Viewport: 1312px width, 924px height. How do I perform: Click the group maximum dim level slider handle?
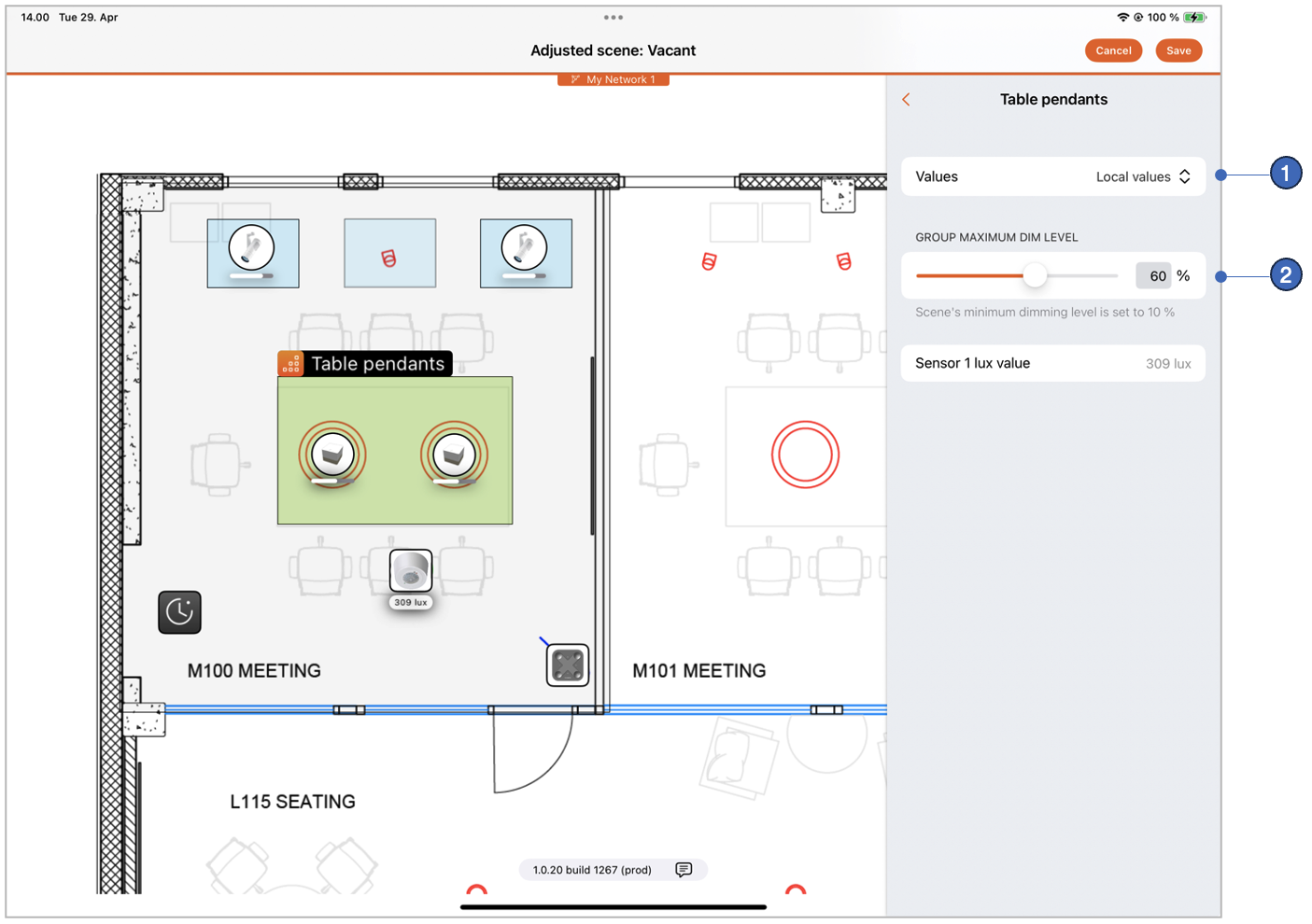point(1035,275)
